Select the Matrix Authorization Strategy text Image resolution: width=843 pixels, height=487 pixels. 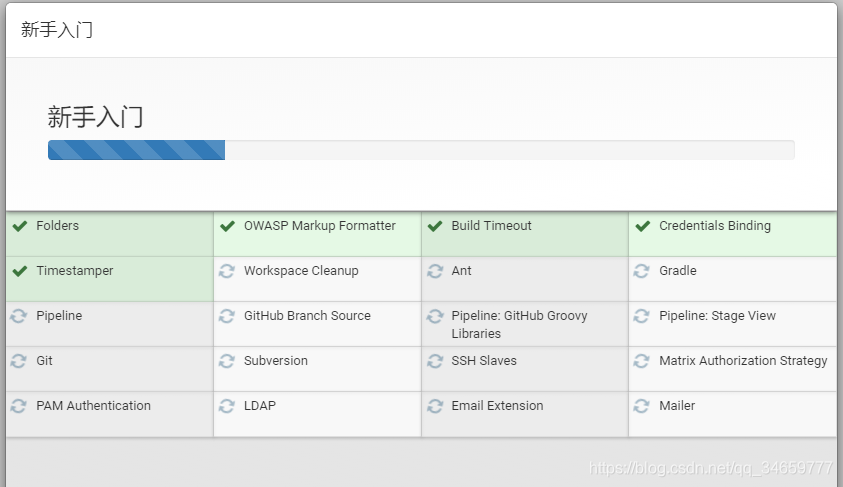[744, 361]
